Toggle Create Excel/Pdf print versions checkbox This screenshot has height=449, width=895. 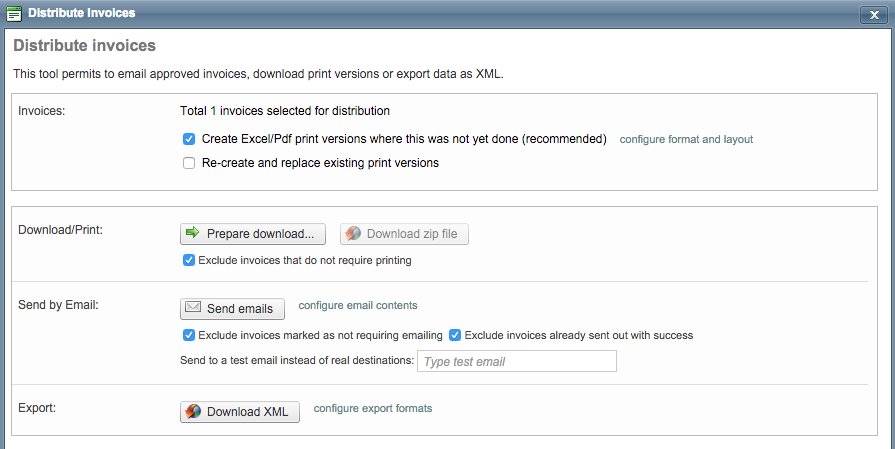pos(189,139)
